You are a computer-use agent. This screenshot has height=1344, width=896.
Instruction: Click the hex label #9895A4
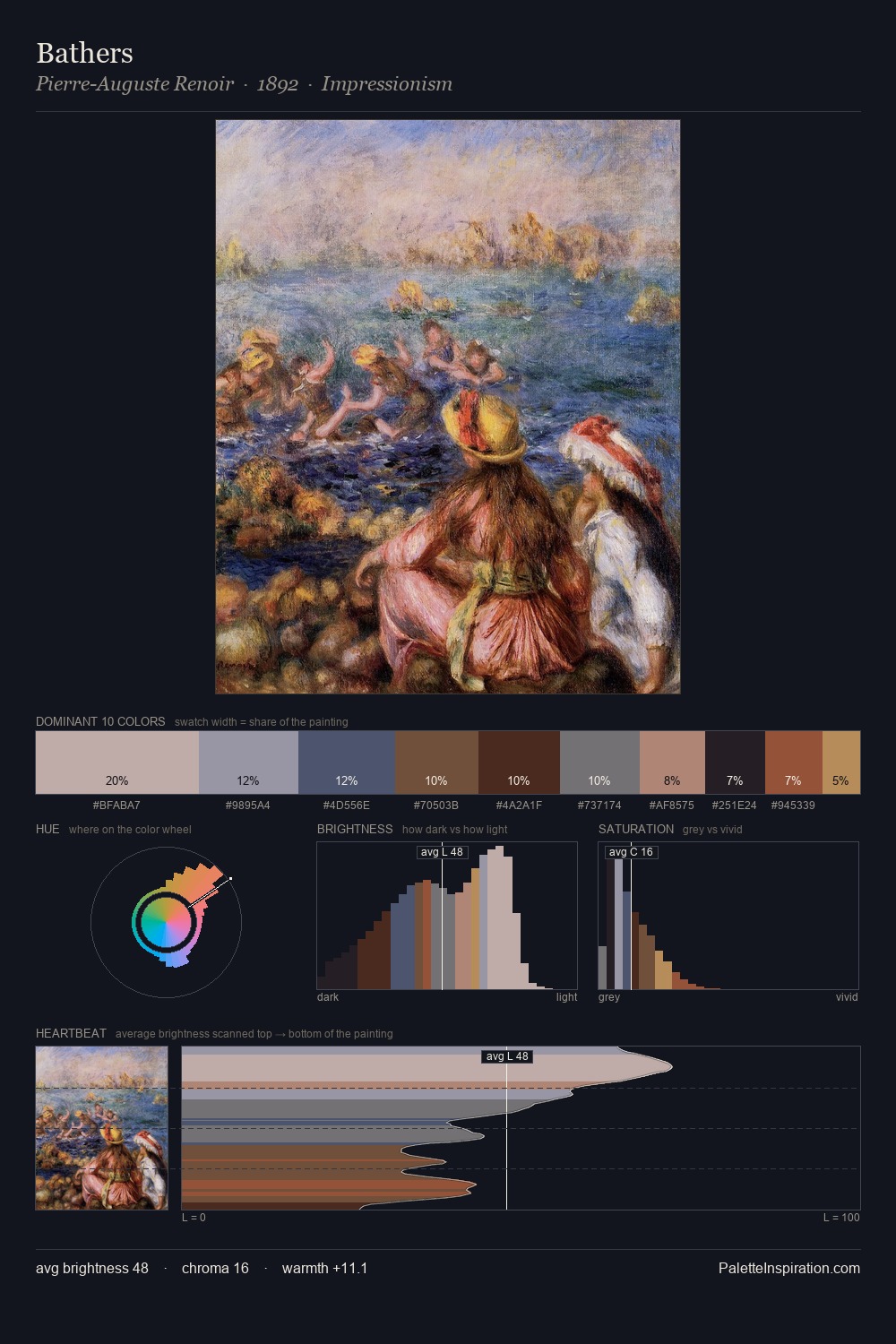(248, 806)
